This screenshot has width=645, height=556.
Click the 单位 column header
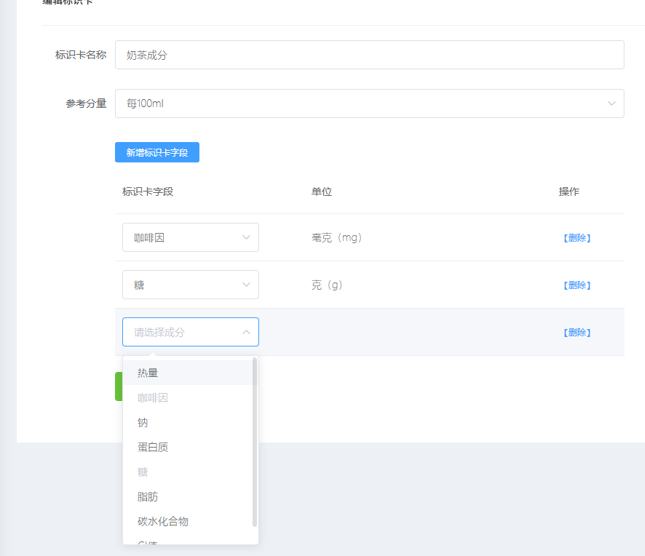(322, 192)
